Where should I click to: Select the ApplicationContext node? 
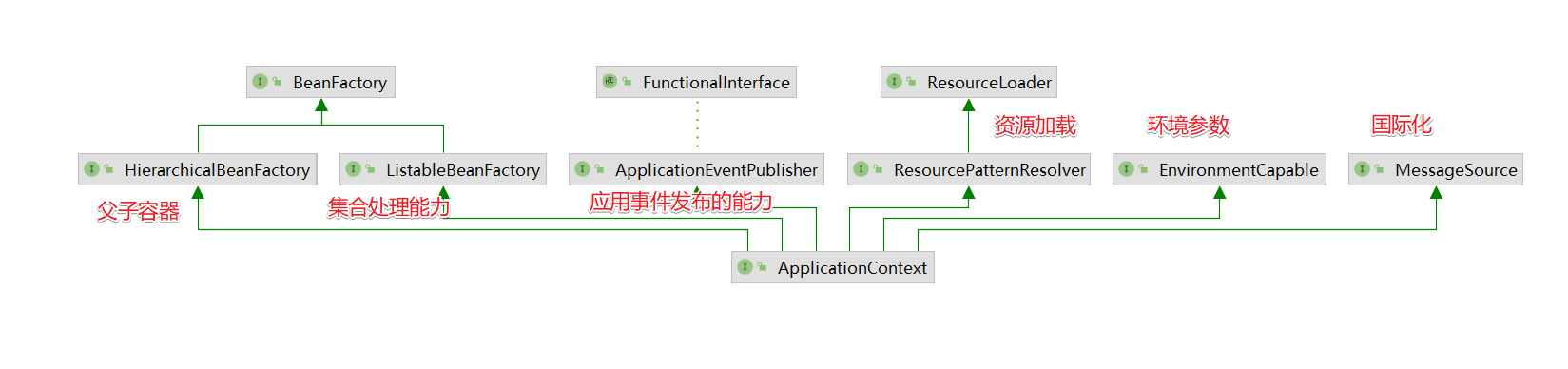point(833,267)
